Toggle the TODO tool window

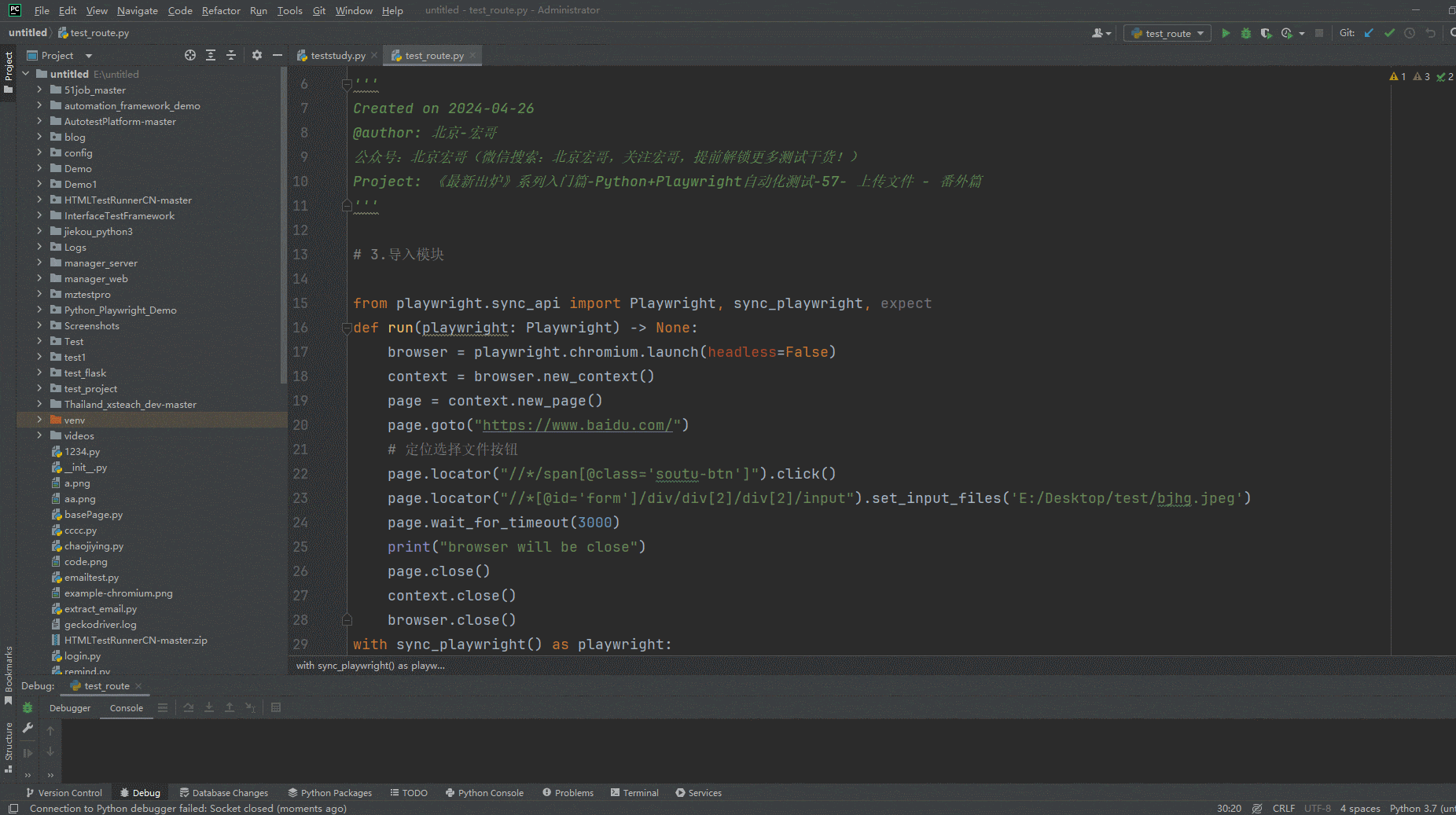pos(409,793)
